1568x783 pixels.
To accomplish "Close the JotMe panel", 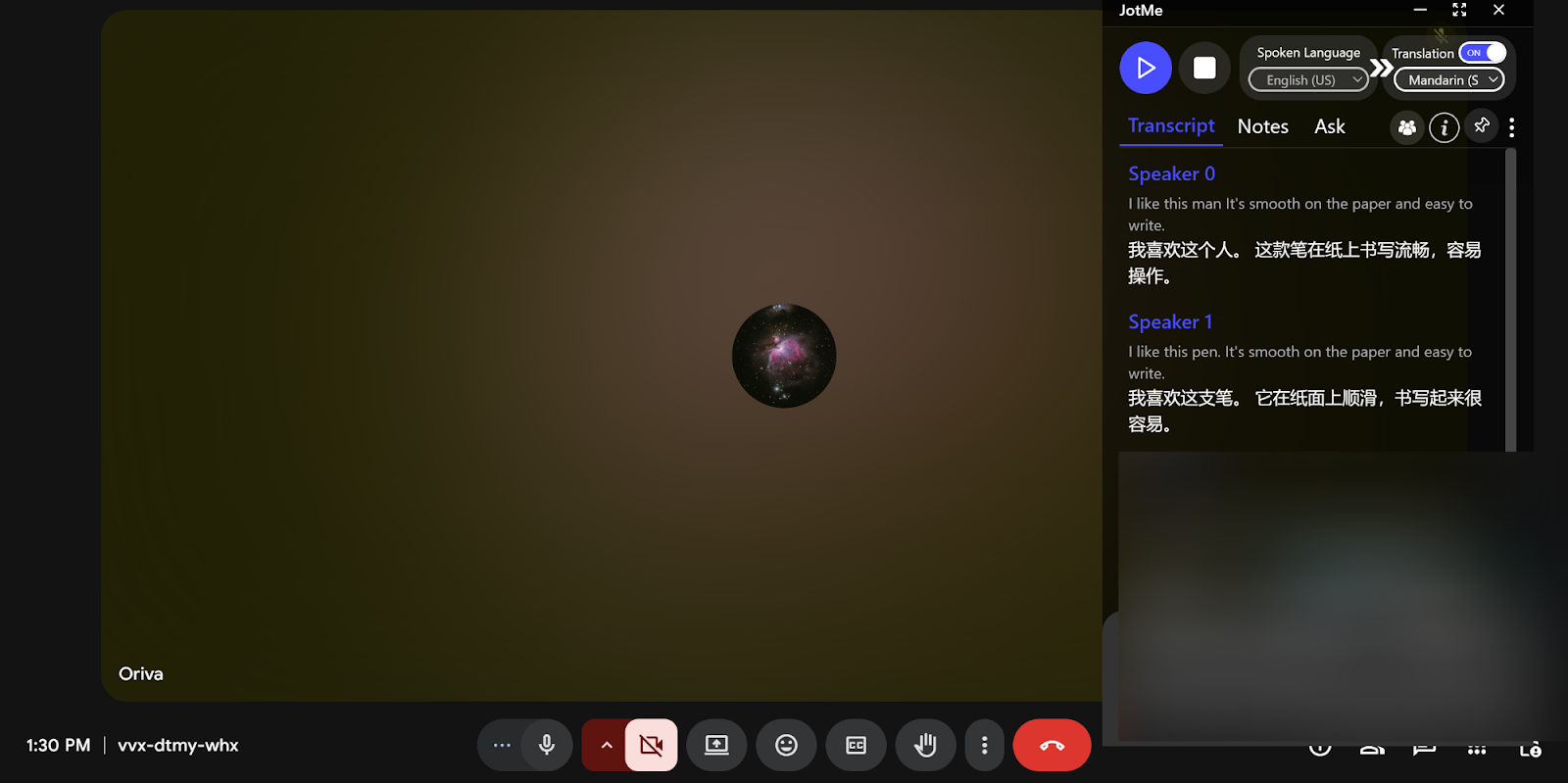I will (1498, 10).
